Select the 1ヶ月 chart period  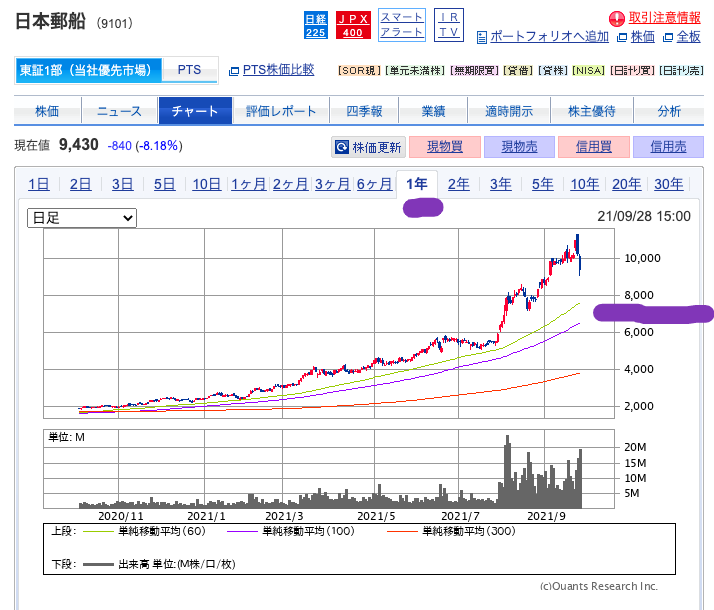(249, 184)
